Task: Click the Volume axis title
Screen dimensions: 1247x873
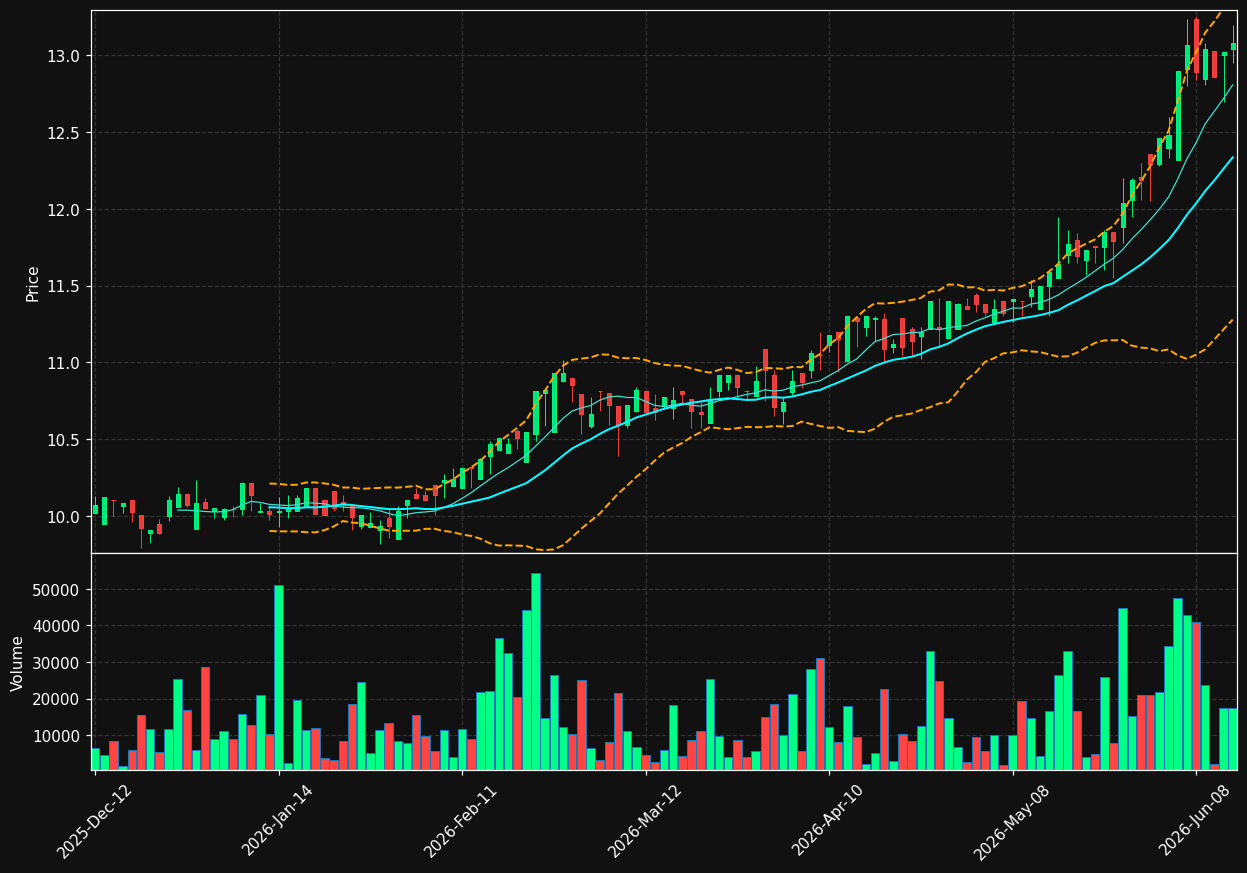Action: tap(18, 663)
